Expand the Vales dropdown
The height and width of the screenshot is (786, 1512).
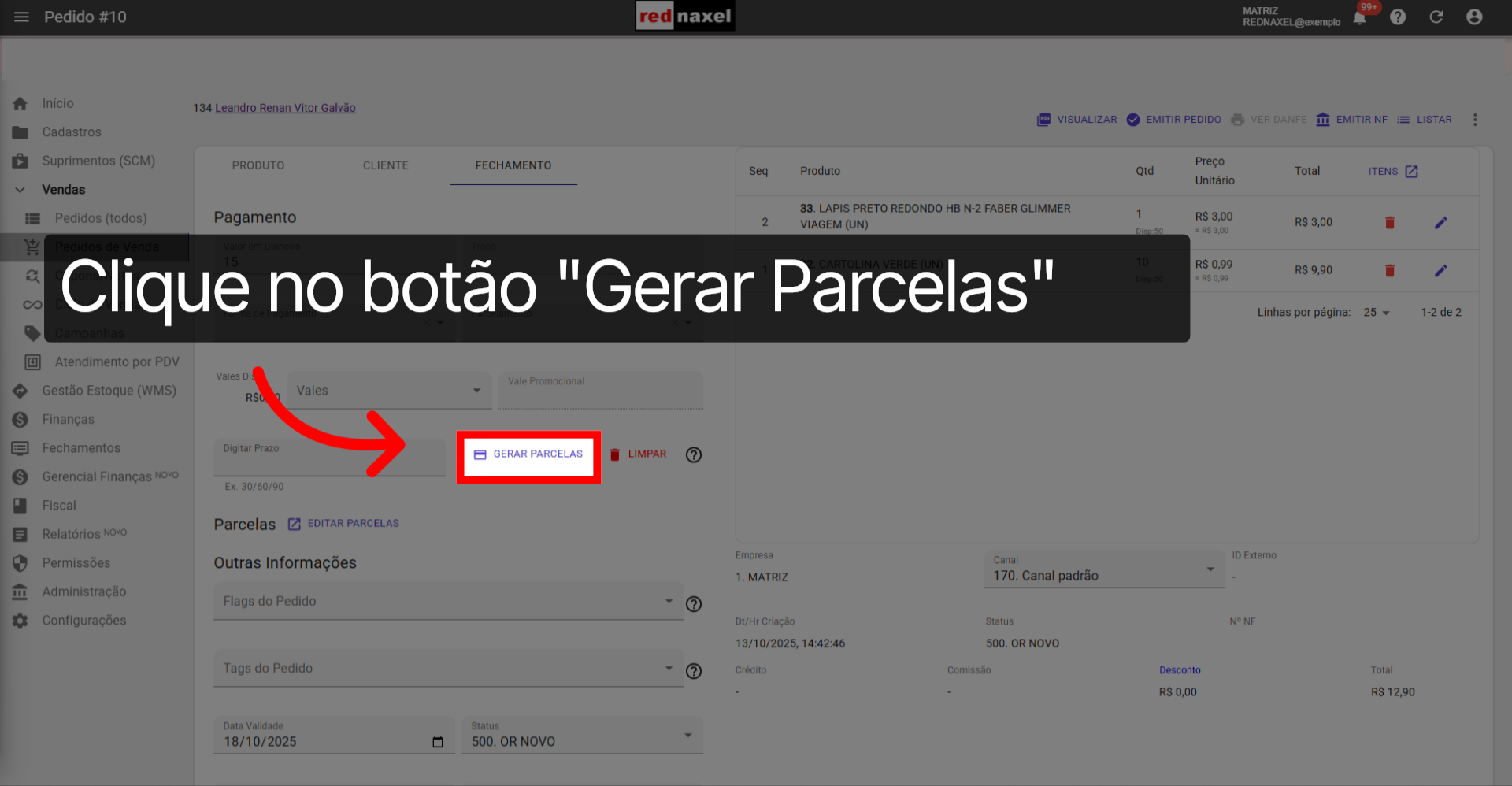pyautogui.click(x=476, y=390)
